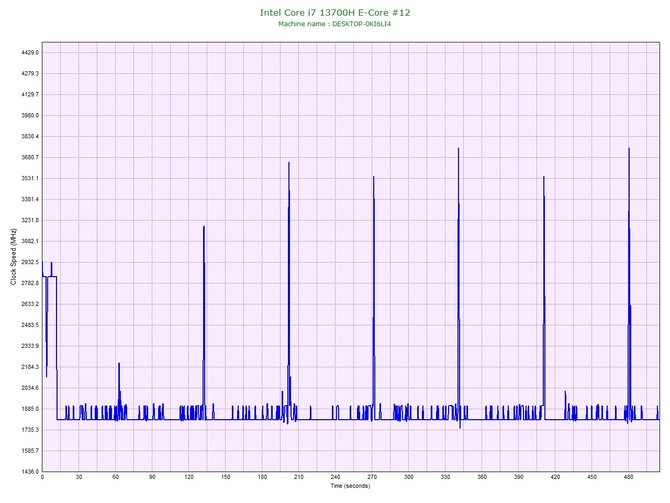The height and width of the screenshot is (503, 670).
Task: Click the 3980.0 y-axis value
Action: click(x=30, y=115)
